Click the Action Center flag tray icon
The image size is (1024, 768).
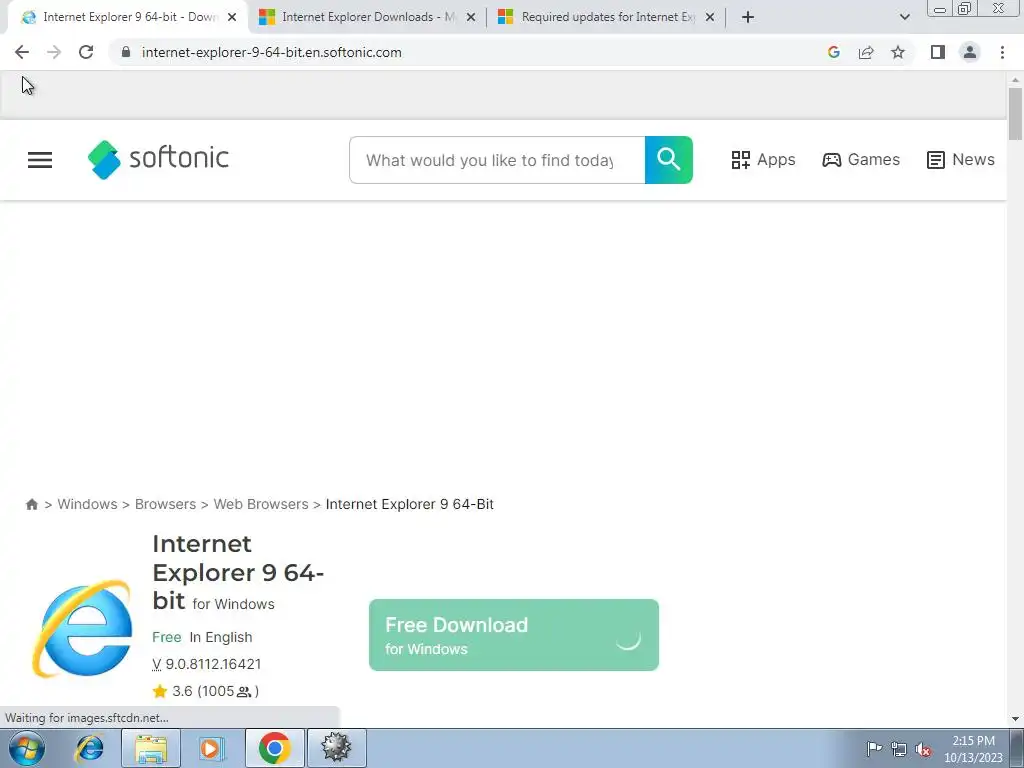point(874,749)
